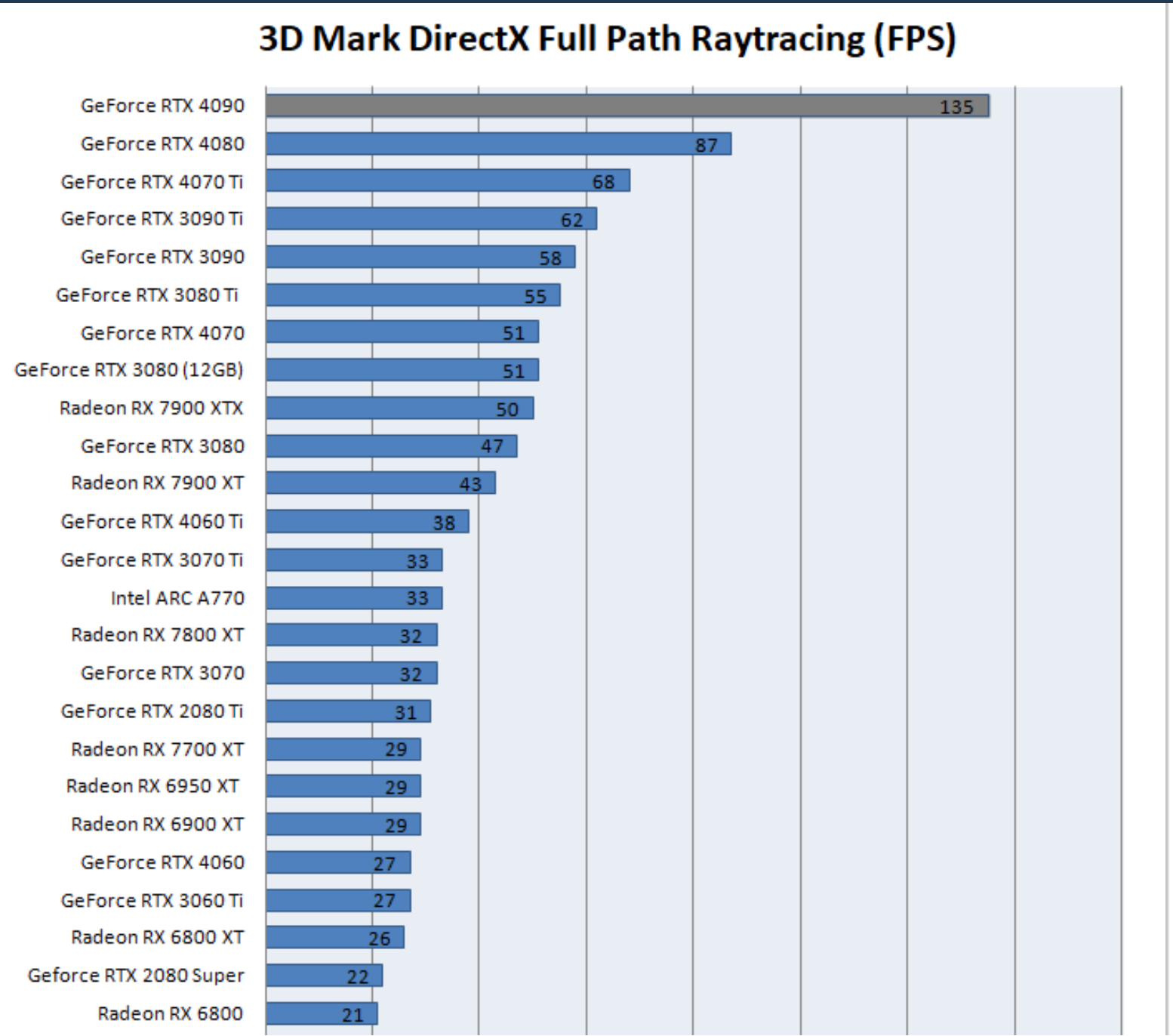This screenshot has width=1173, height=1036.
Task: Select the GeForce RTX 4060 Ti bar
Action: pyautogui.click(x=368, y=521)
